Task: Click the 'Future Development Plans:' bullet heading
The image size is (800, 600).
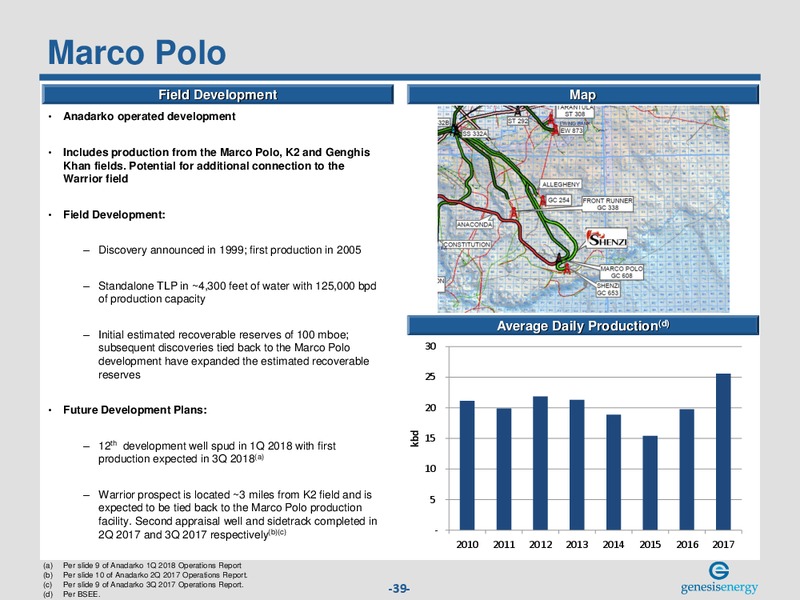Action: pos(135,410)
